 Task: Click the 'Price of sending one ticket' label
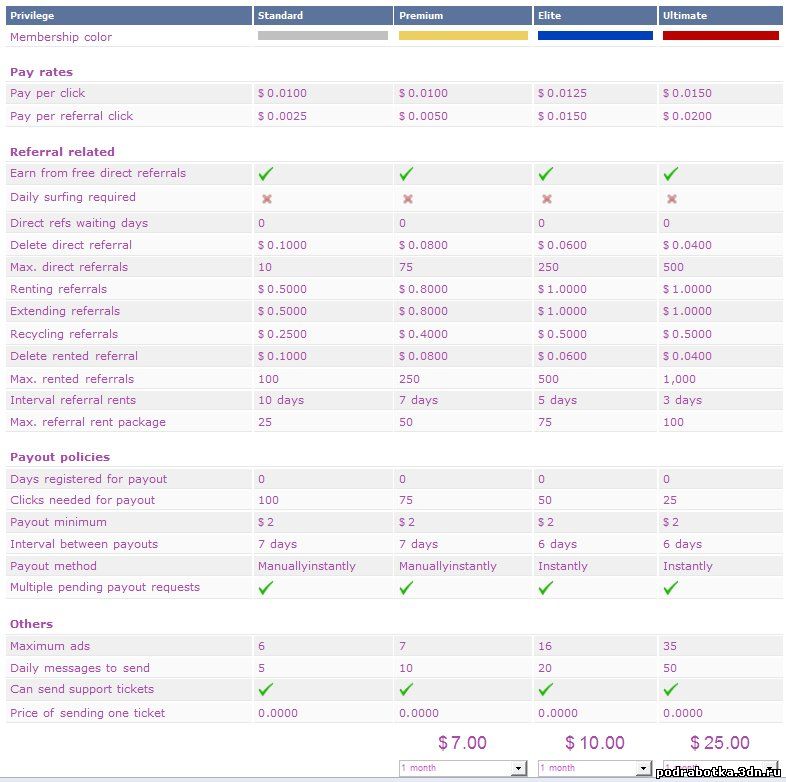(87, 713)
